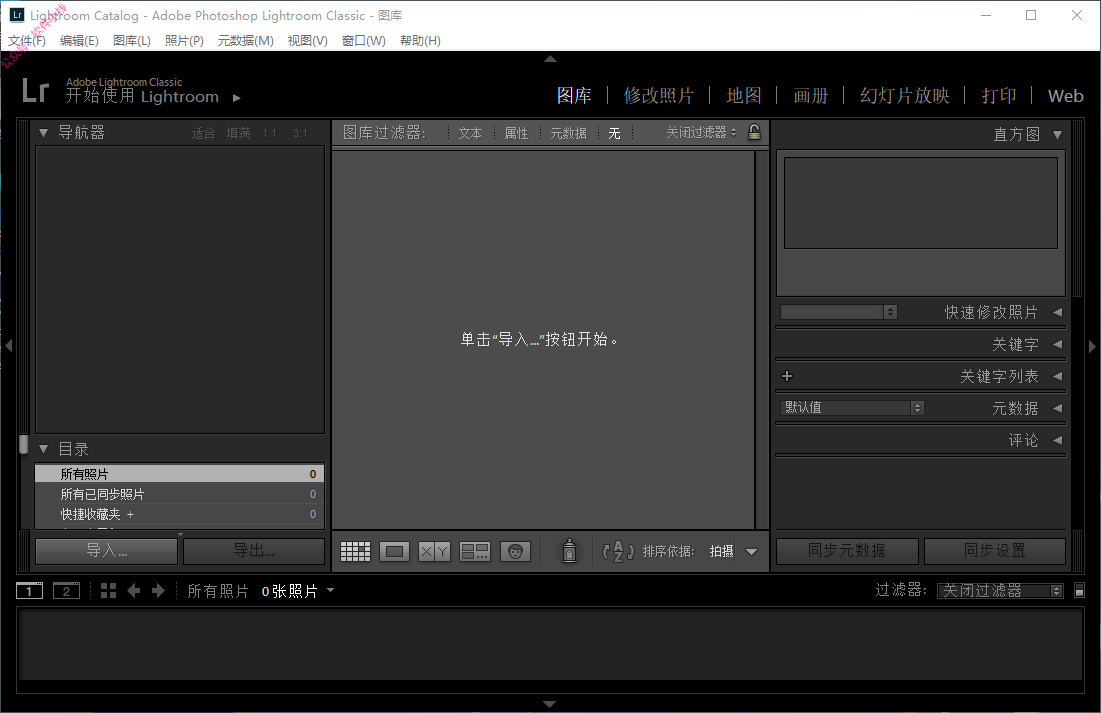Add keyword with plus icon
The height and width of the screenshot is (713, 1101).
pyautogui.click(x=787, y=376)
